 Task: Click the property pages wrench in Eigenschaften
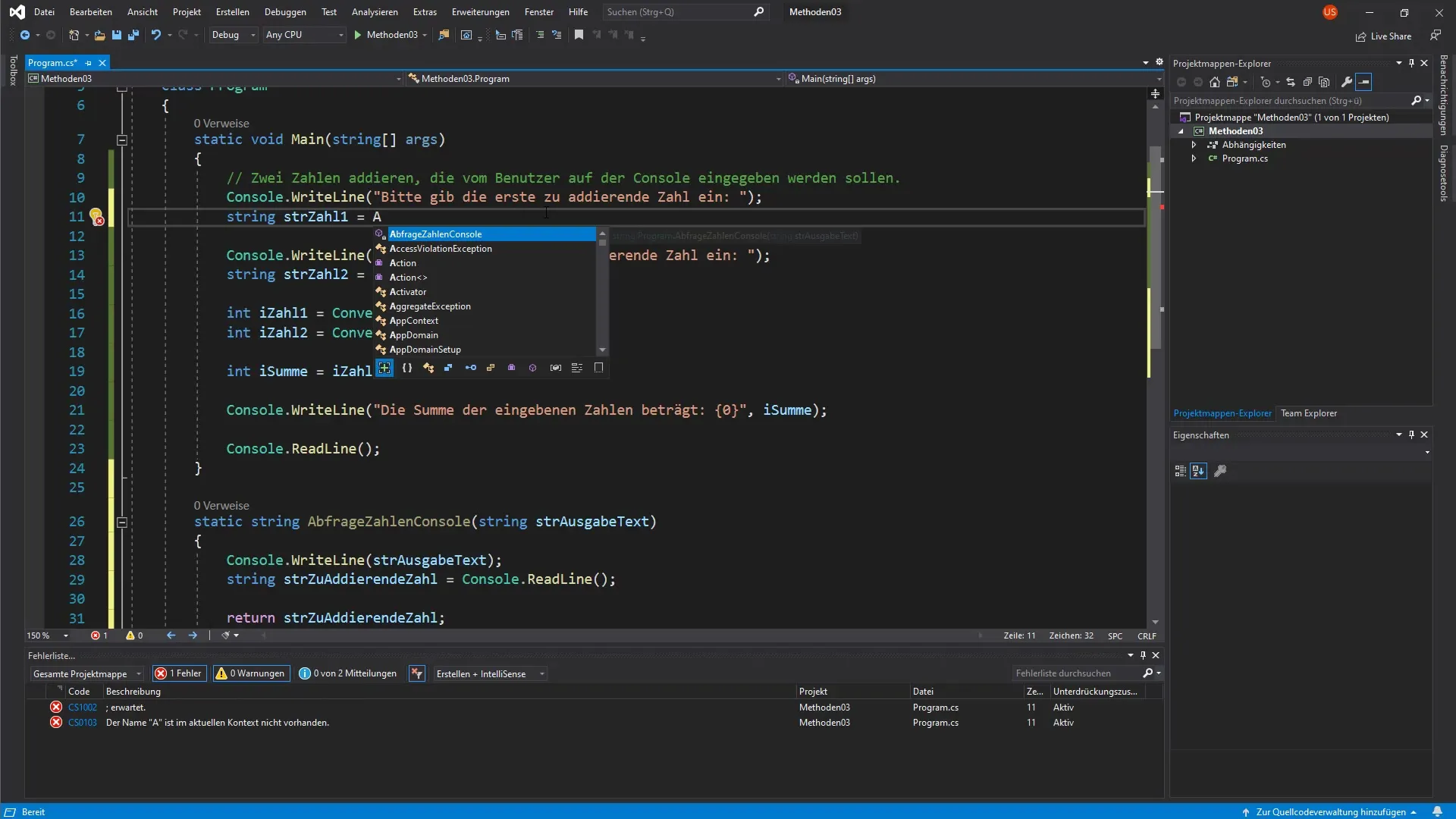(x=1220, y=471)
